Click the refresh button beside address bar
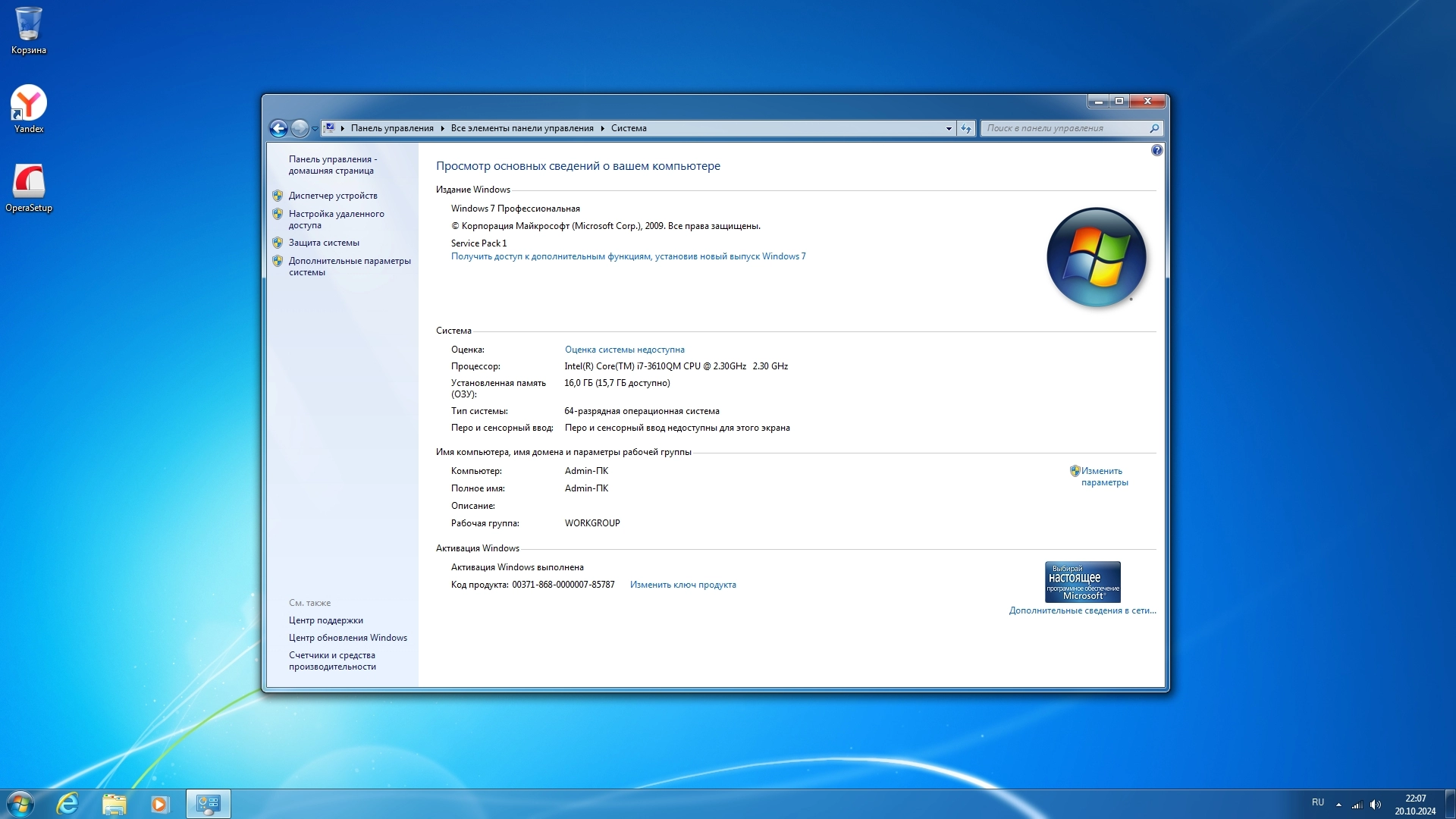This screenshot has height=819, width=1456. (x=965, y=128)
